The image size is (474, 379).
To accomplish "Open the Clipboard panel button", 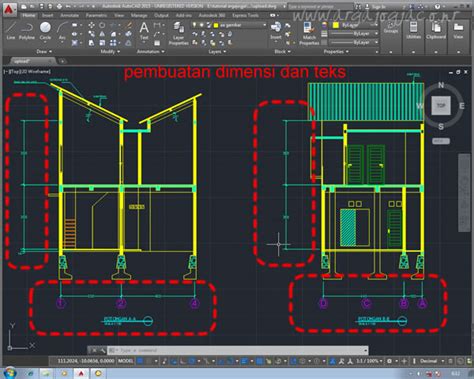I will click(436, 31).
